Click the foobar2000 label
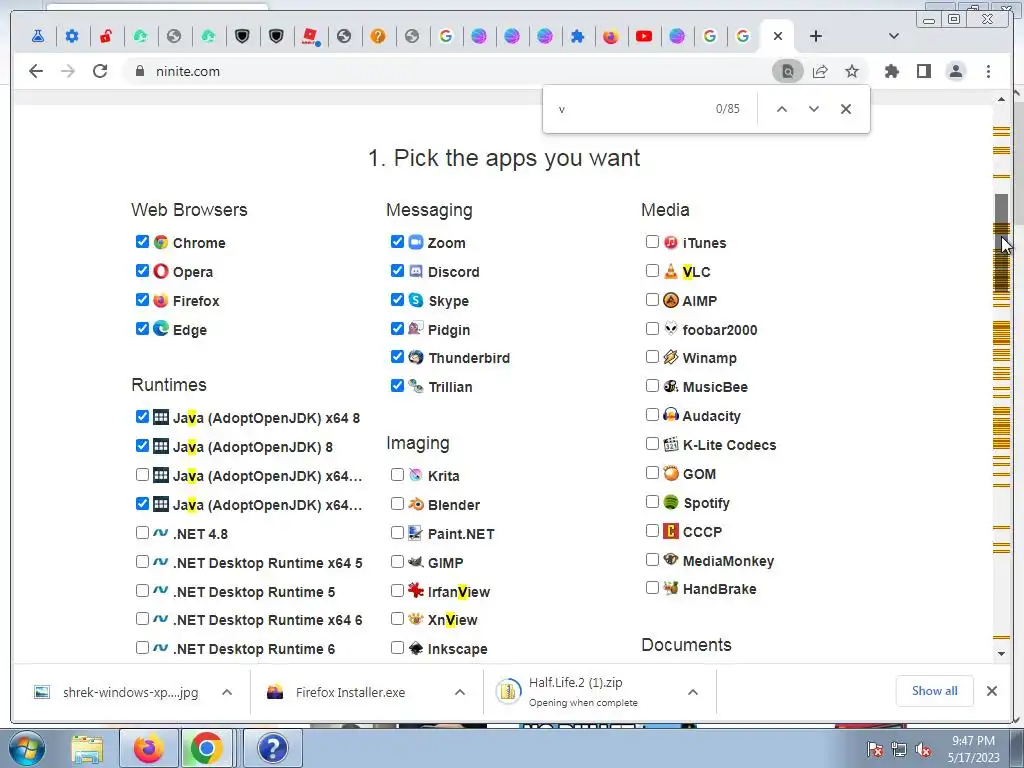Screen dimensions: 1024x768 point(720,330)
